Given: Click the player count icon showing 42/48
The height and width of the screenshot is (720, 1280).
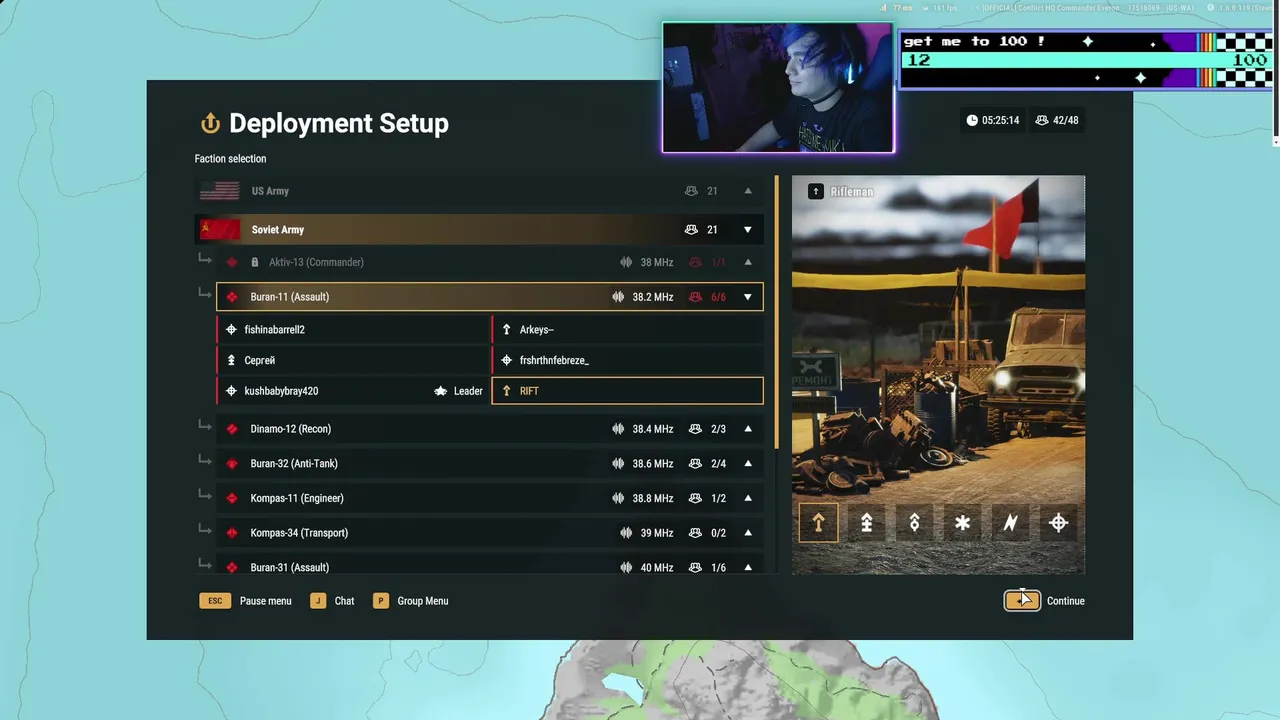Looking at the screenshot, I should point(1042,120).
